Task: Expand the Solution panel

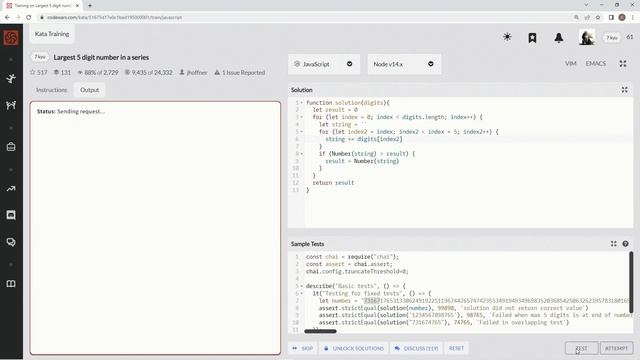Action: point(624,90)
